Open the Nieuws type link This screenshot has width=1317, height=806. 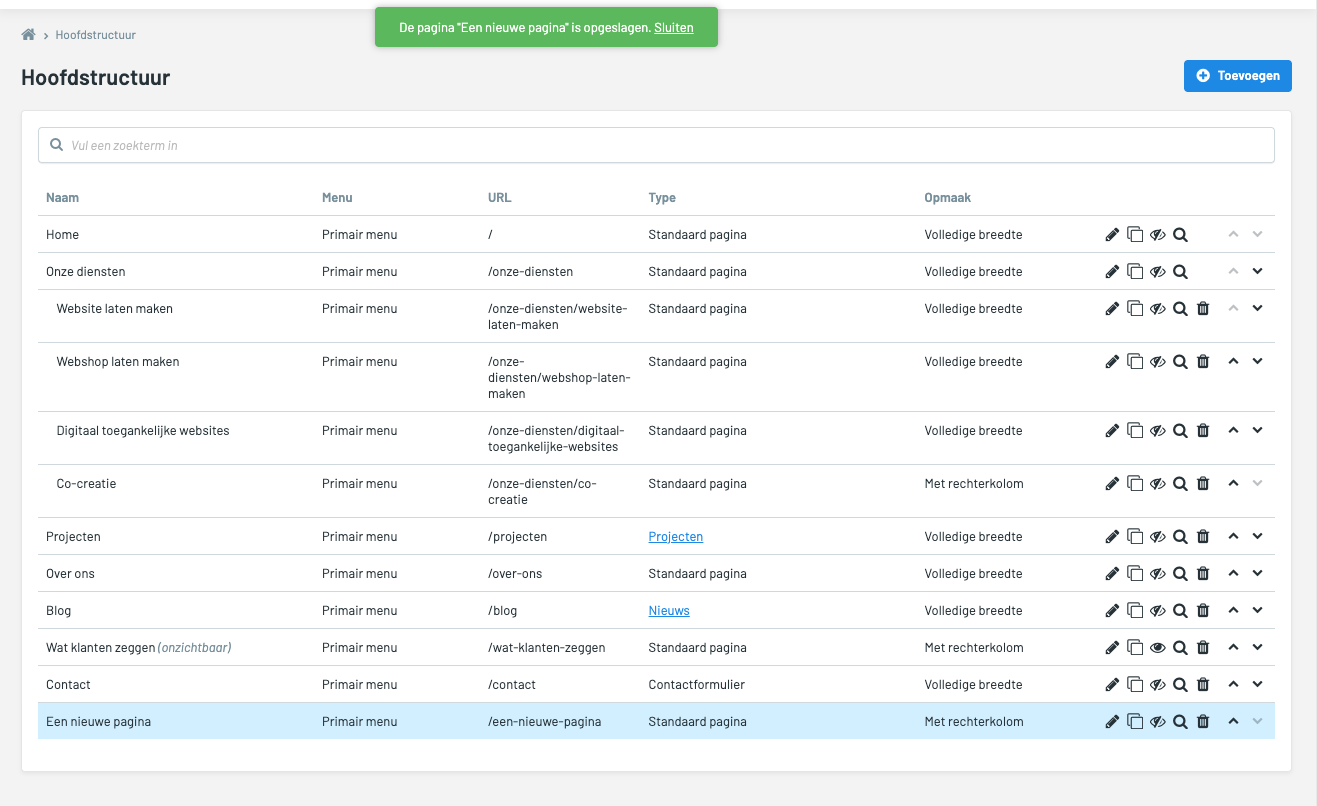[669, 611]
